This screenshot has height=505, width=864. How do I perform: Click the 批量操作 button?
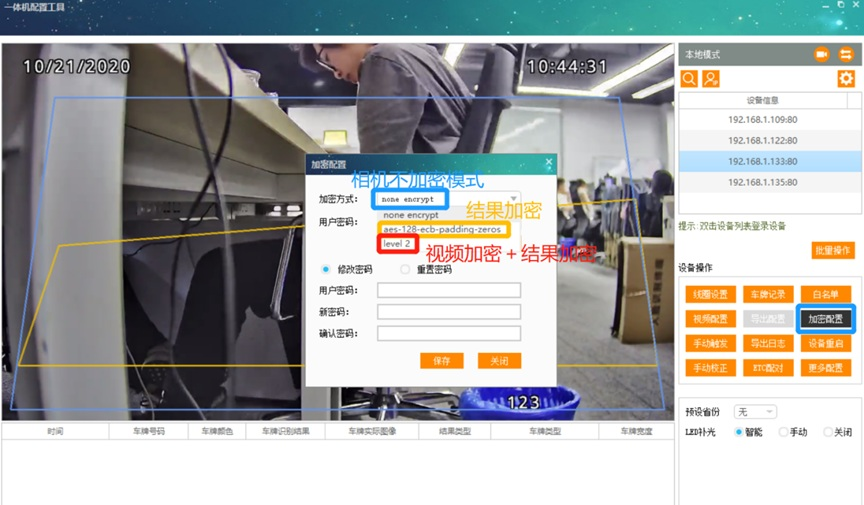(833, 250)
